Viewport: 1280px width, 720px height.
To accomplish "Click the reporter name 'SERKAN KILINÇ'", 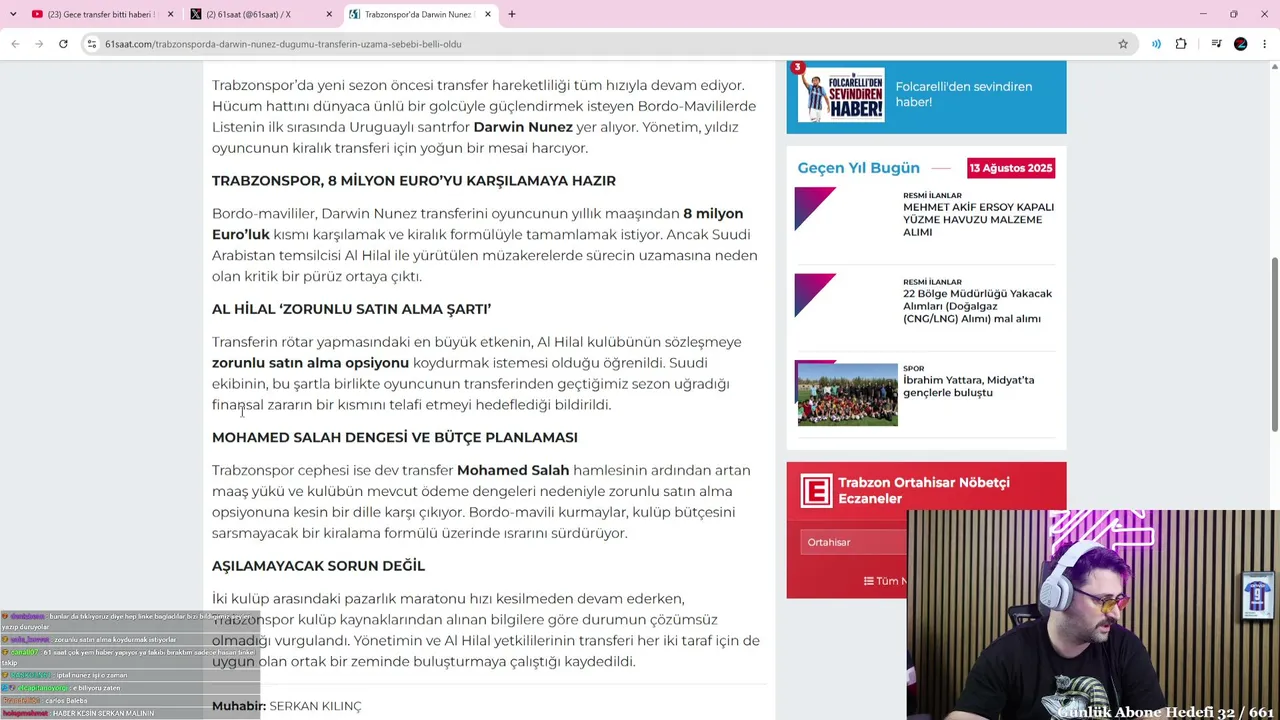I will pos(315,706).
